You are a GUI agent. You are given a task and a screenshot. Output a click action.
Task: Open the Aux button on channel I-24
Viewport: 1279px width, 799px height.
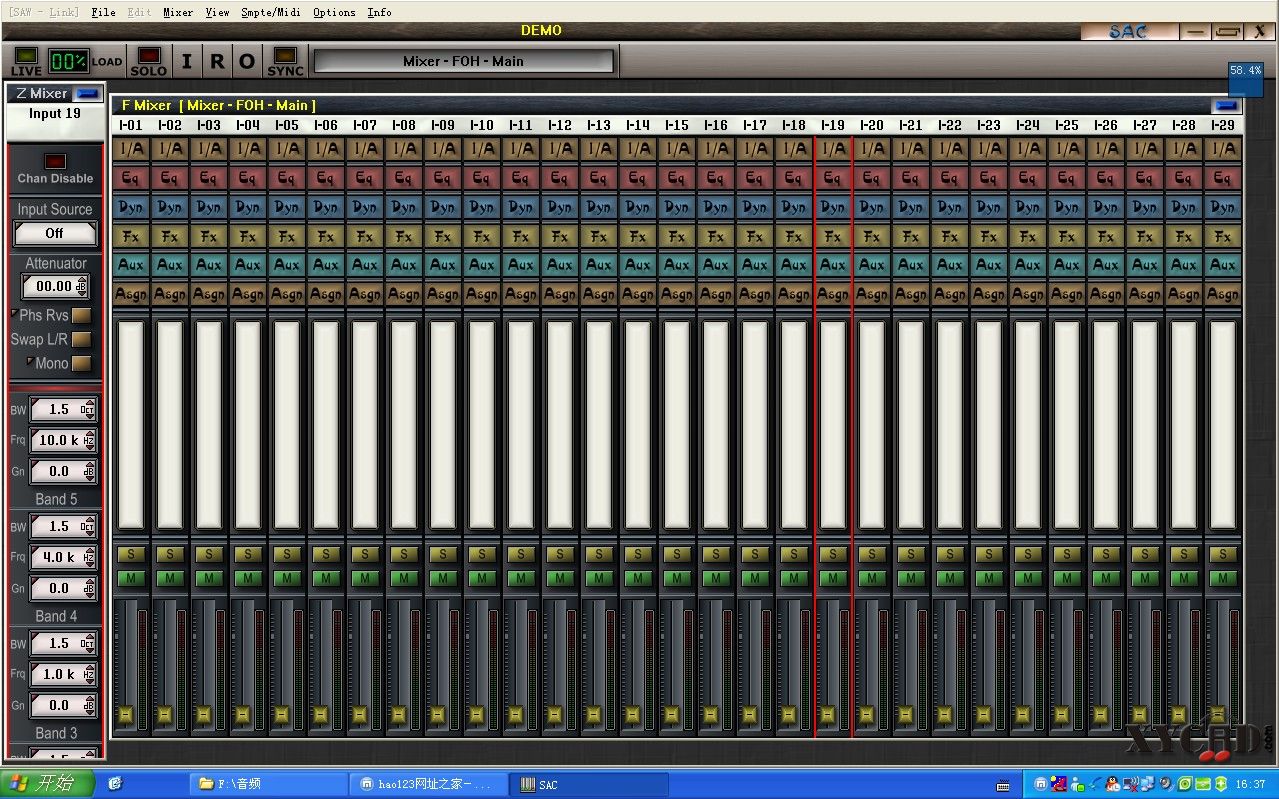point(1028,265)
